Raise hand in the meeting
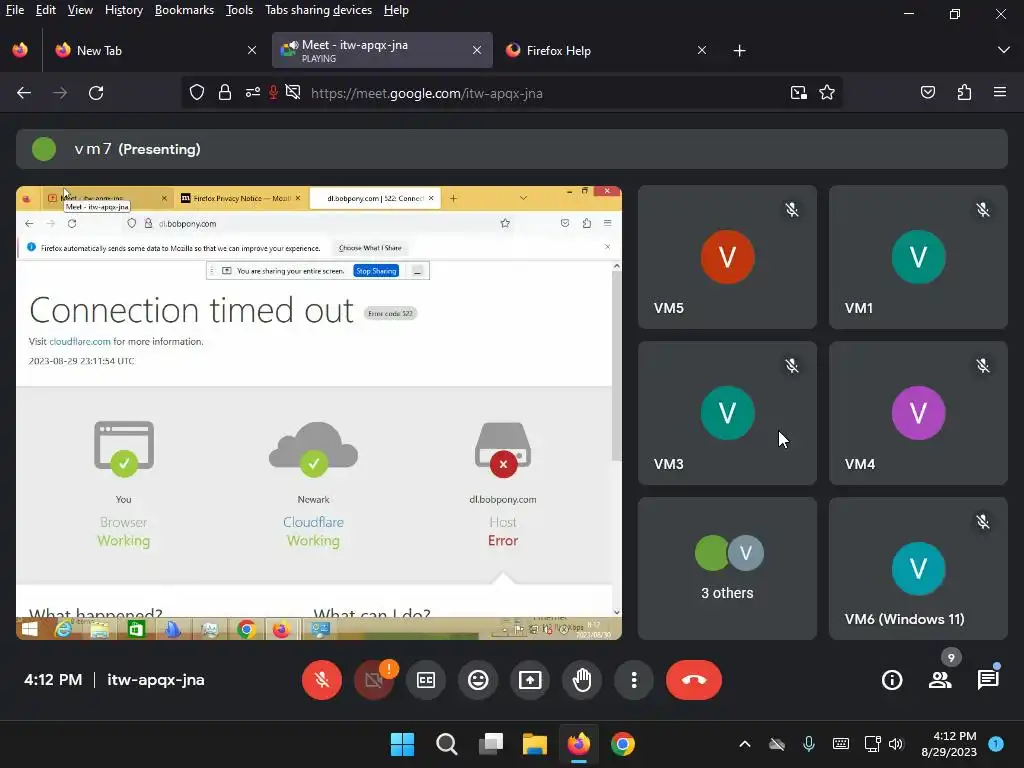Screen dimensions: 1024x768 click(x=582, y=680)
